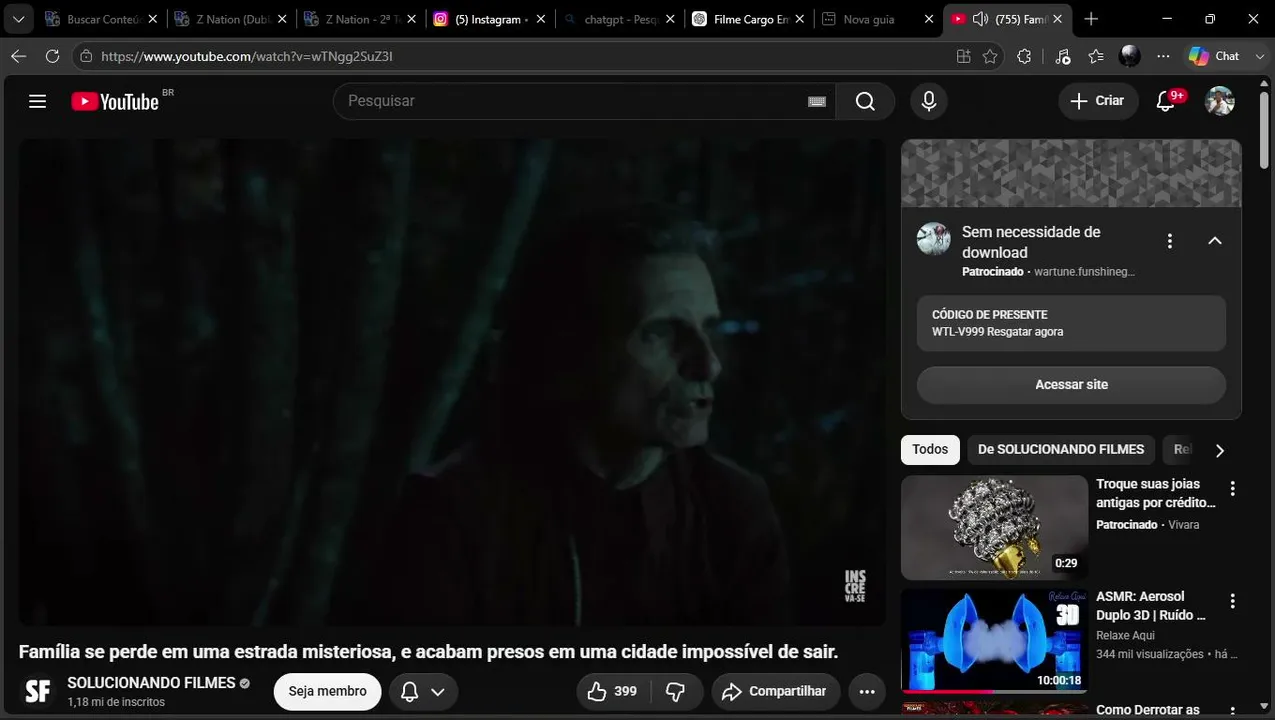
Task: Click the apps icon beside the favorites star
Action: click(x=963, y=56)
